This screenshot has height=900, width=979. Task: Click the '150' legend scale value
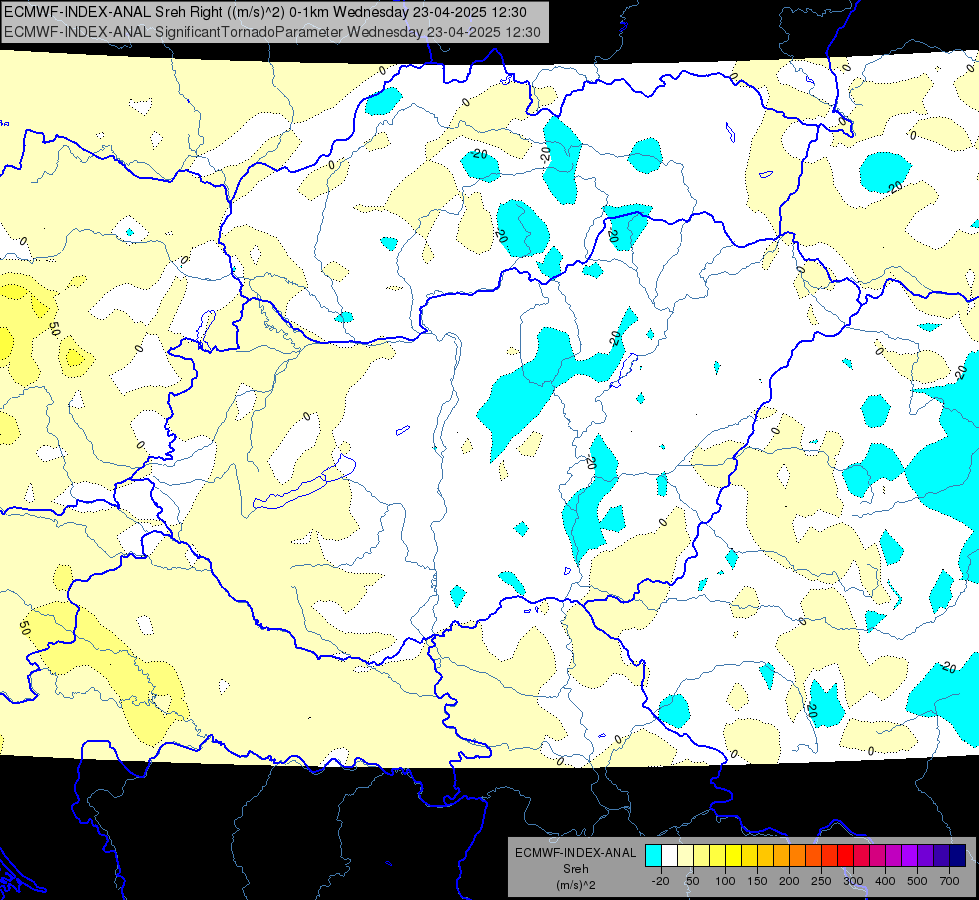pos(757,881)
